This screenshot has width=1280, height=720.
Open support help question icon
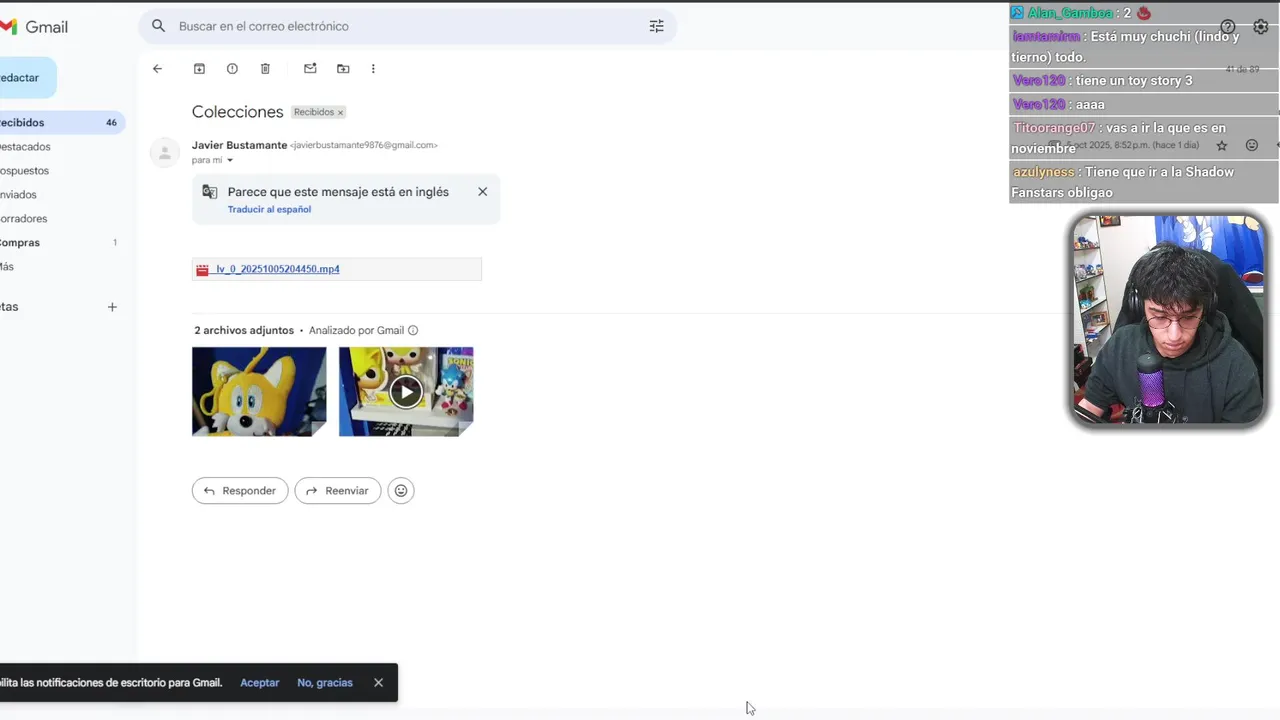(x=1228, y=27)
